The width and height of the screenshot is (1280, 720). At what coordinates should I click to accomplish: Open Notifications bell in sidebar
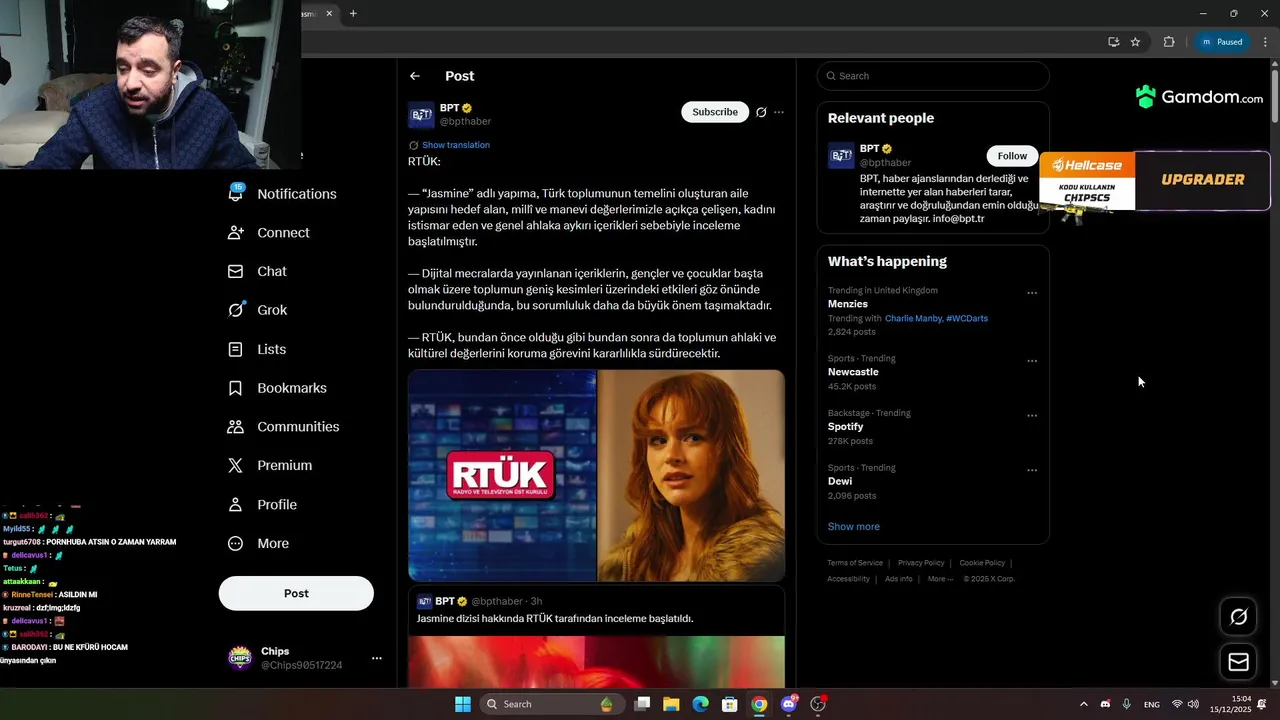pos(236,193)
